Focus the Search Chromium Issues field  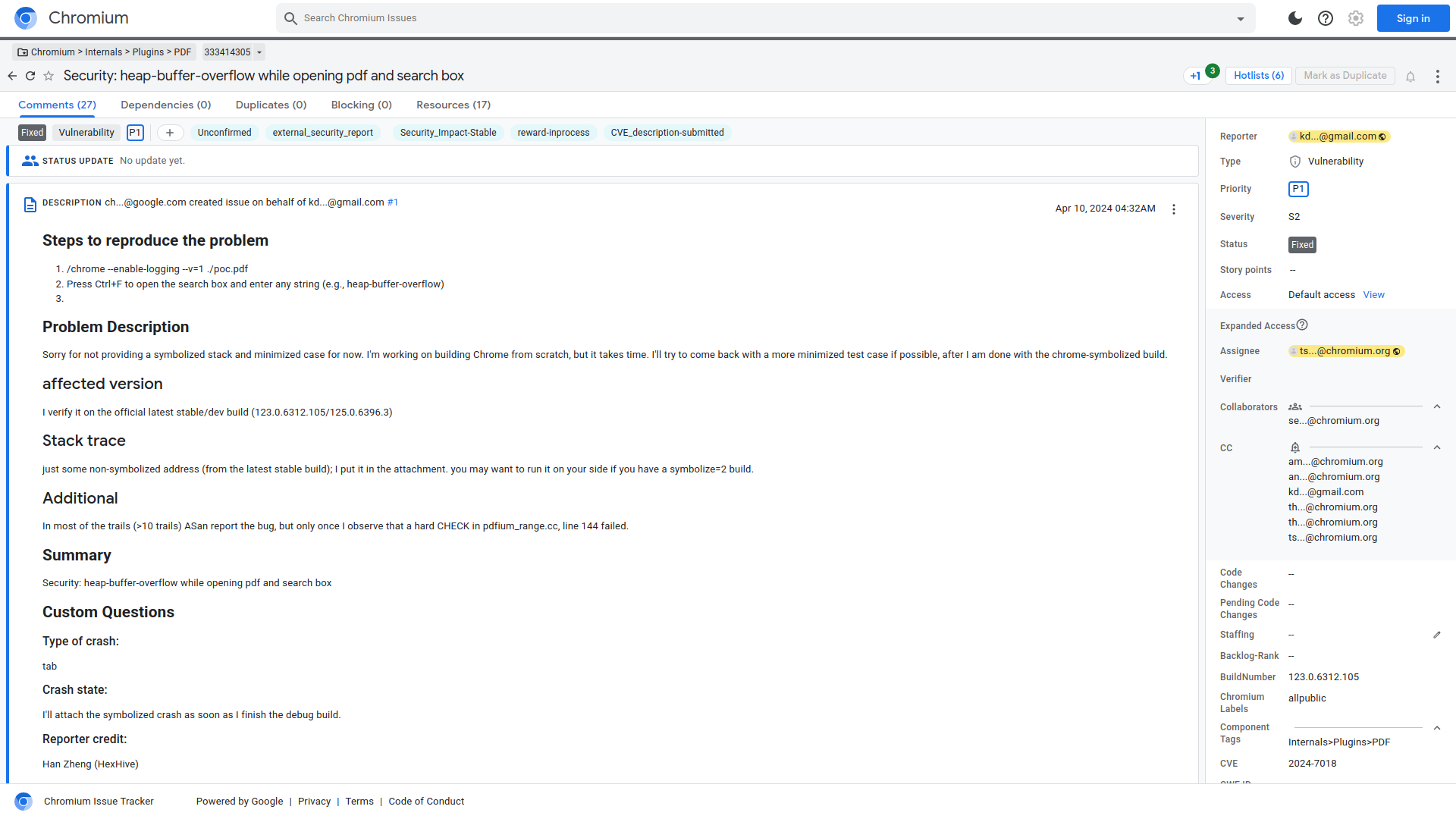pyautogui.click(x=766, y=18)
